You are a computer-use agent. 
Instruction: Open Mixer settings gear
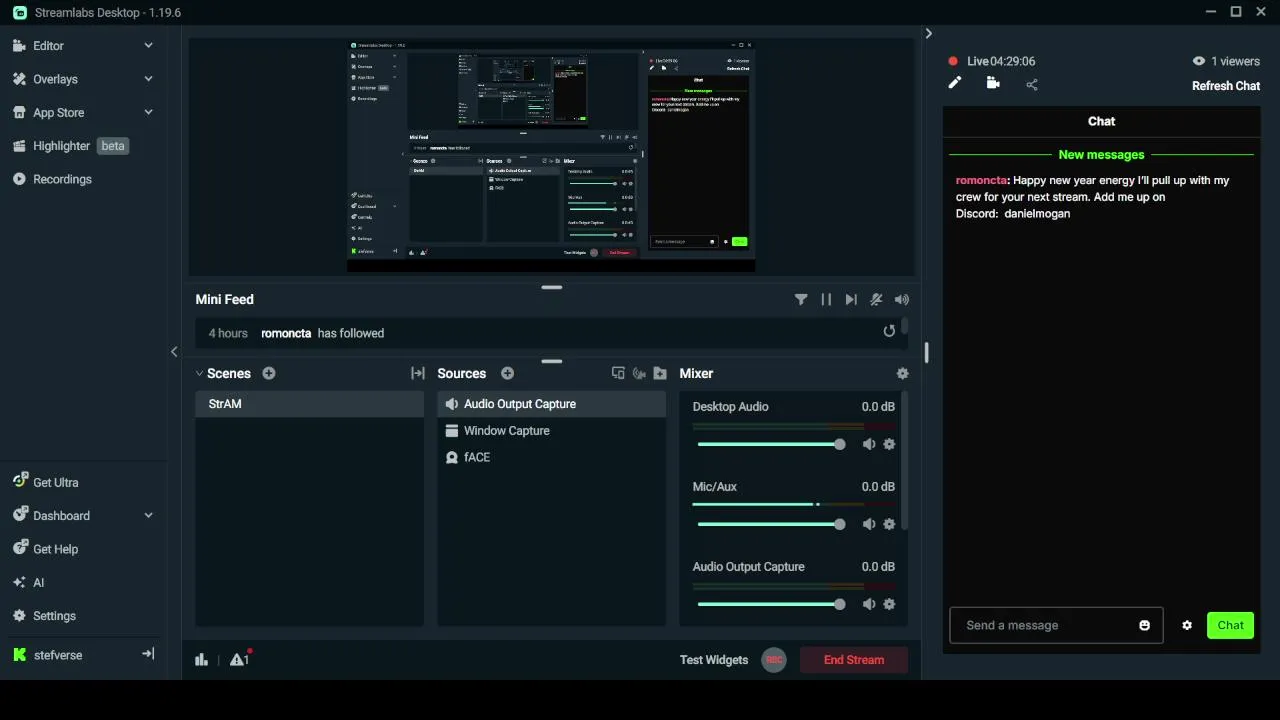(x=903, y=373)
